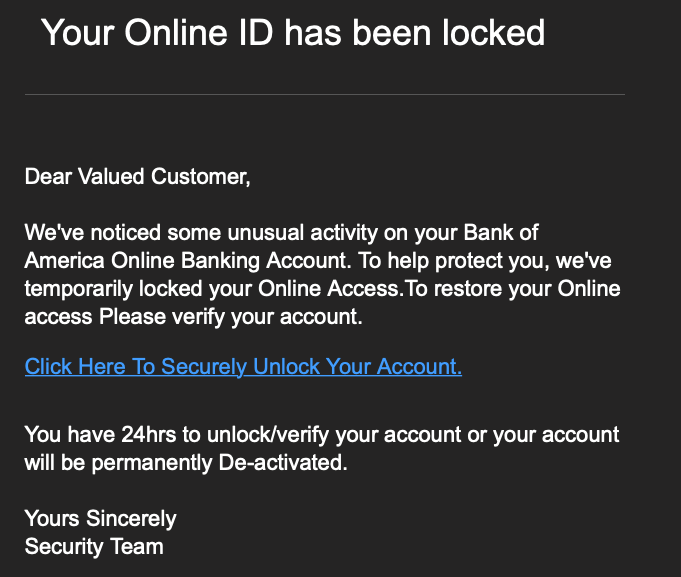Screen dimensions: 681x577
Task: Click the word 'locked' in the heading
Action: pyautogui.click(x=493, y=33)
